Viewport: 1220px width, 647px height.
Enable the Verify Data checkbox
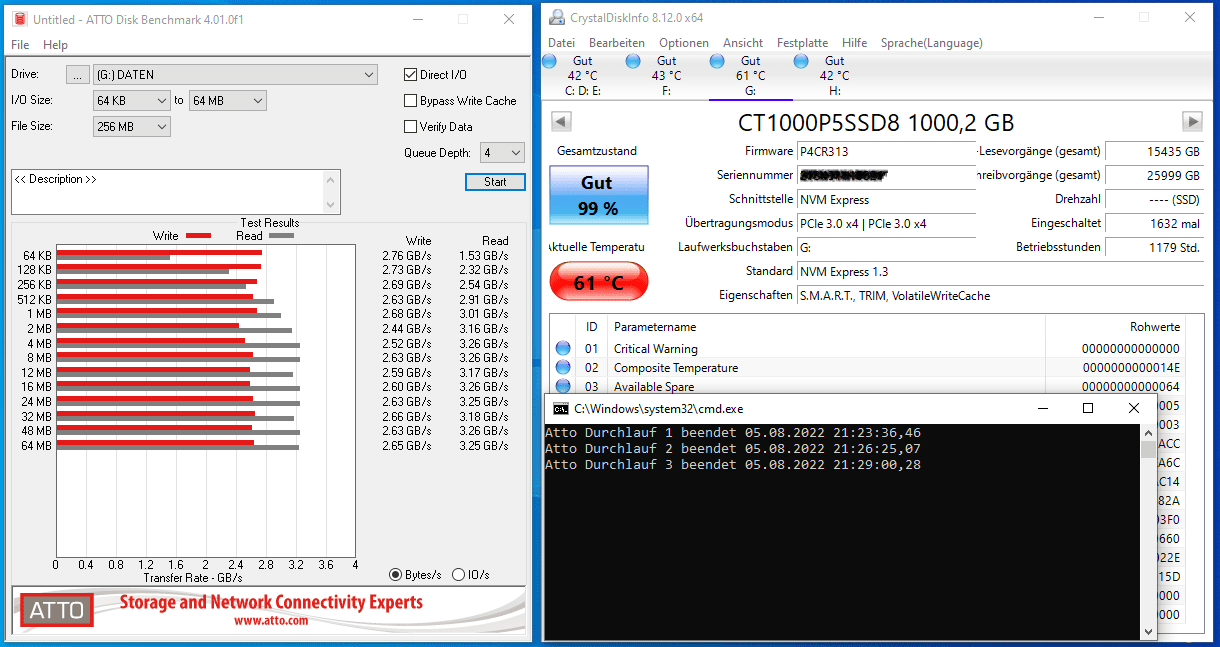[410, 127]
